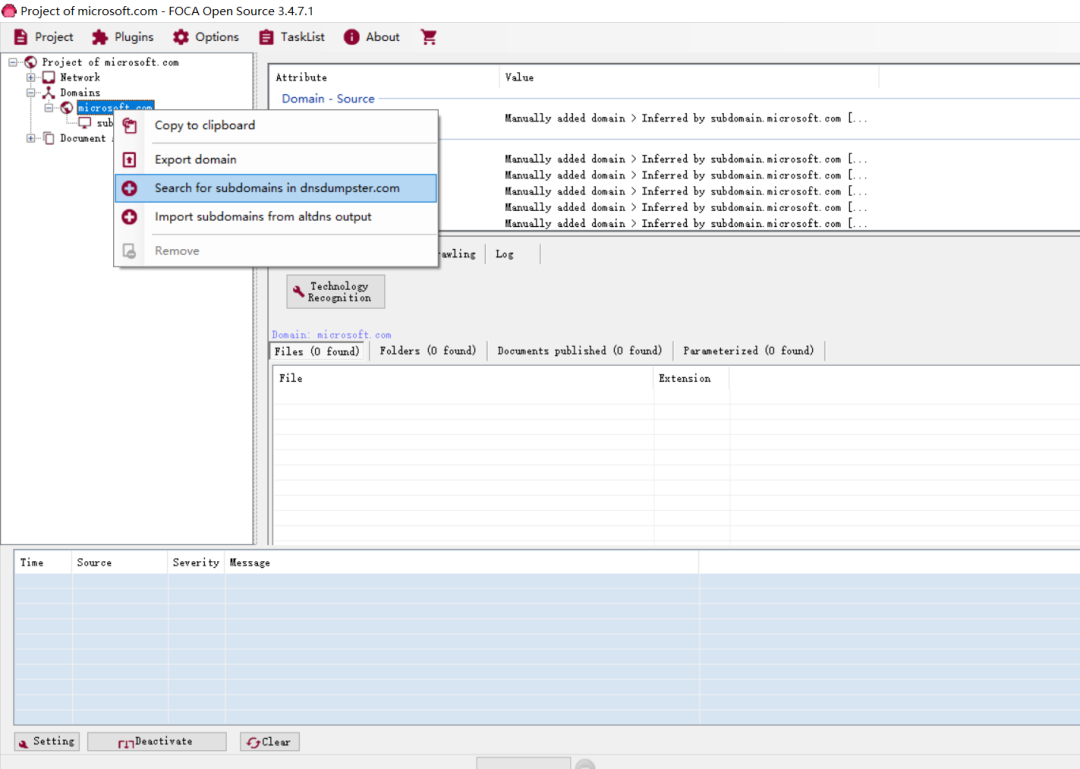
Task: Select Search for subdomains in dnsdumpster.com
Action: click(276, 188)
